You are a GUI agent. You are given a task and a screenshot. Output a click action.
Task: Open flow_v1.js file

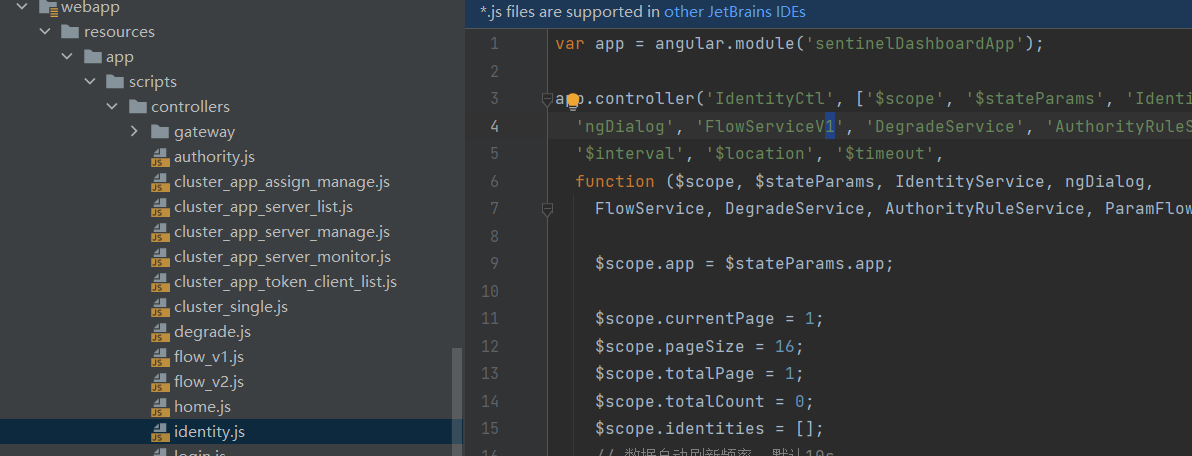point(209,357)
